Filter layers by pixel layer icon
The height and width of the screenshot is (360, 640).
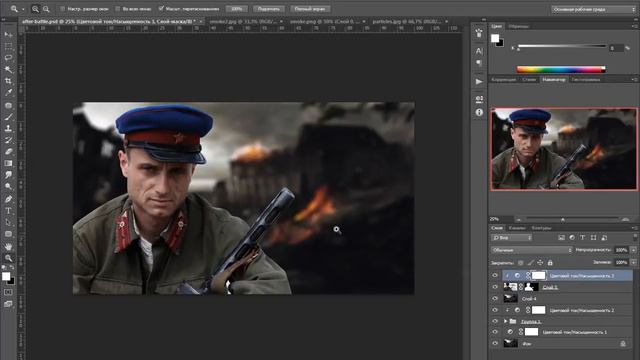click(x=561, y=238)
